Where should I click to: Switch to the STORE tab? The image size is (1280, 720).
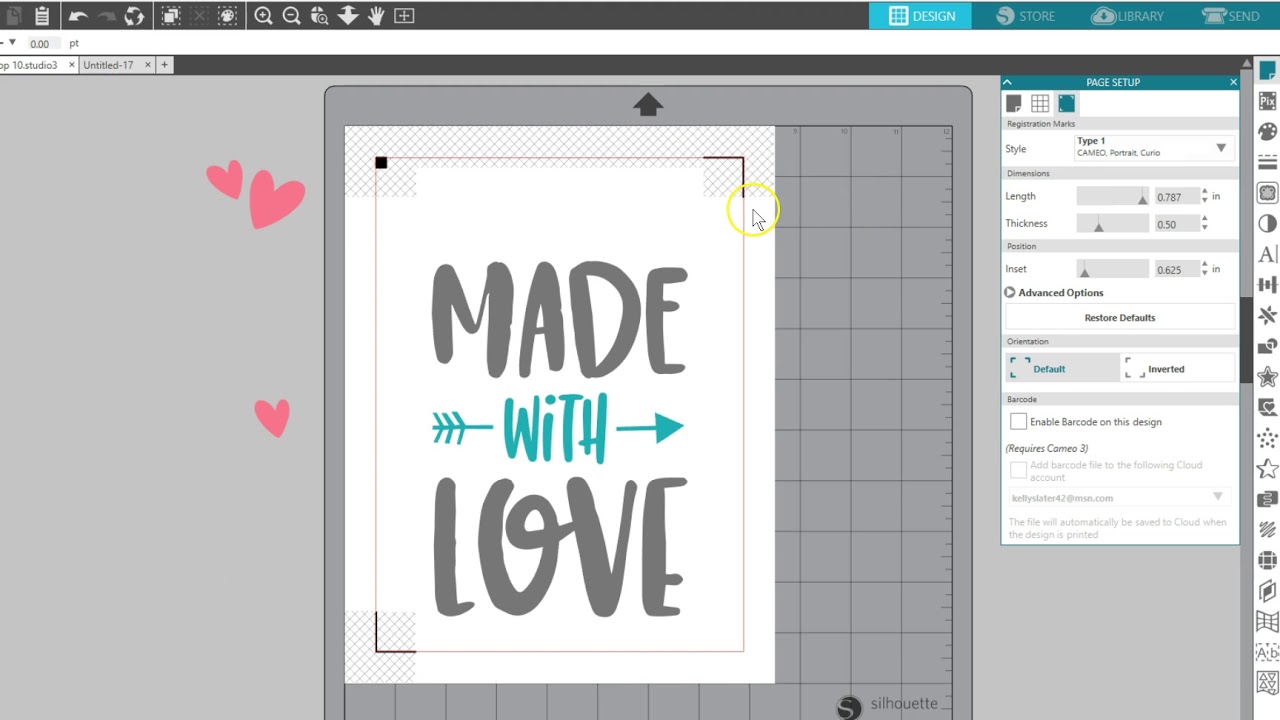(x=1024, y=16)
